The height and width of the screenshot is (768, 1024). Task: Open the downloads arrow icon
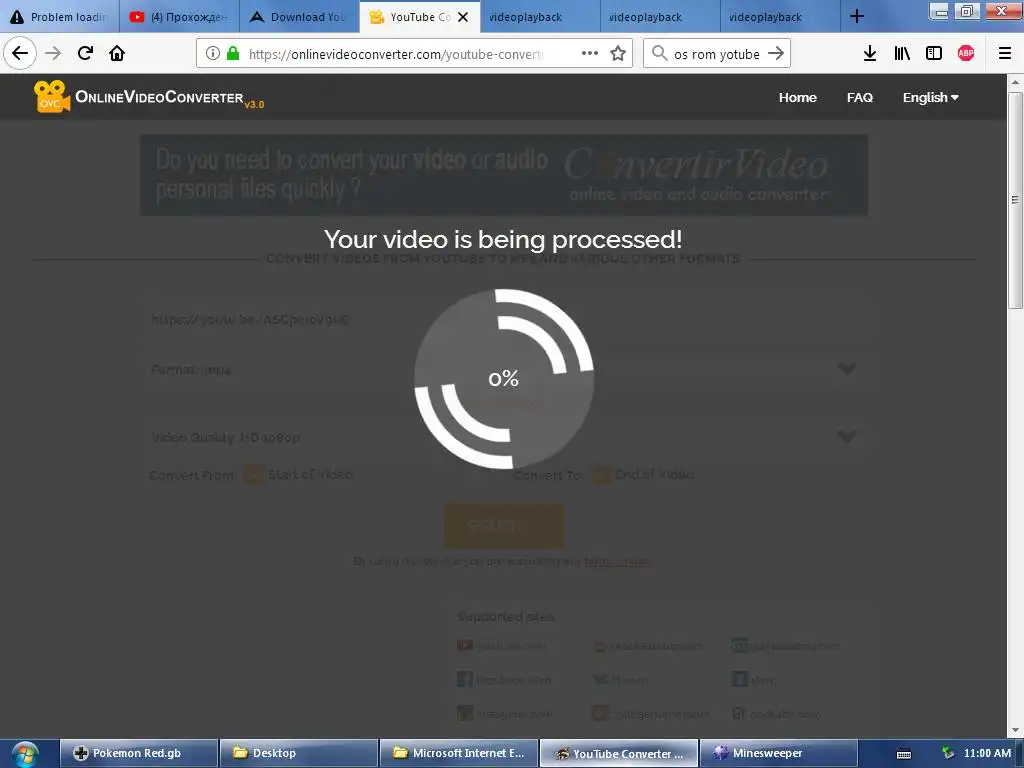point(870,54)
